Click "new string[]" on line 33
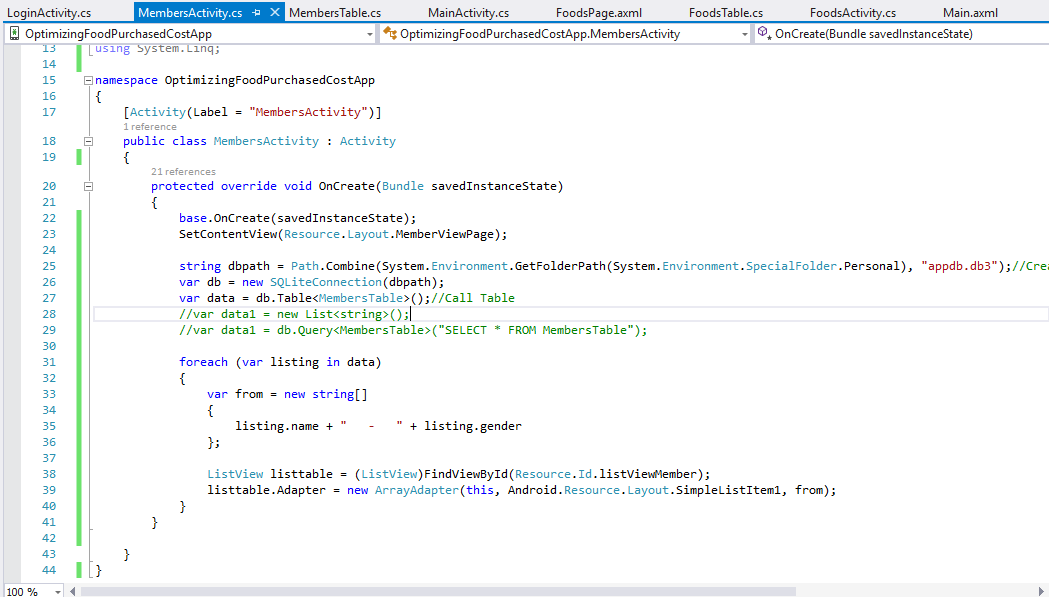Viewport: 1049px width, 597px height. click(326, 394)
